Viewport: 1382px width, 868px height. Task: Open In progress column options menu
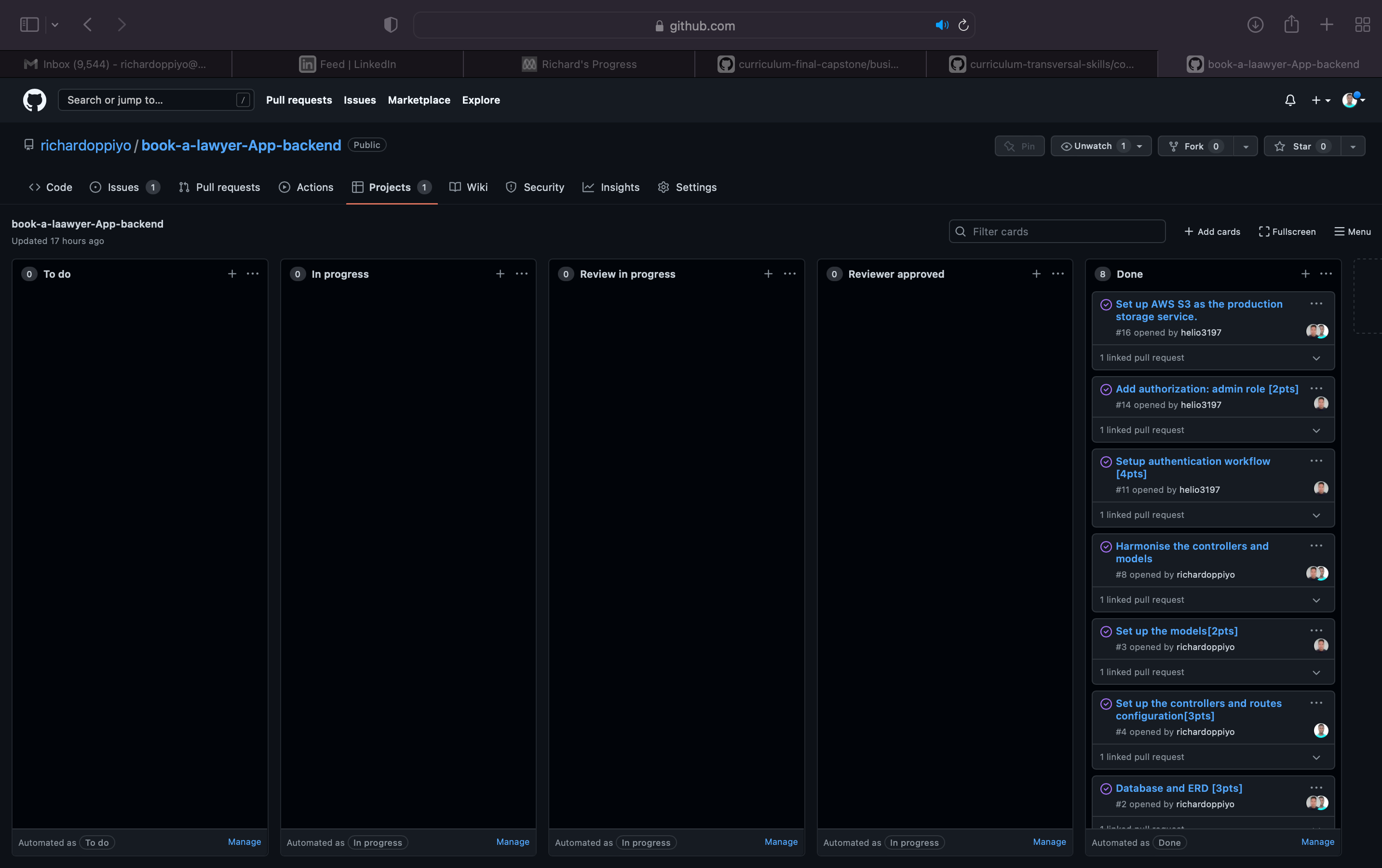pyautogui.click(x=521, y=274)
